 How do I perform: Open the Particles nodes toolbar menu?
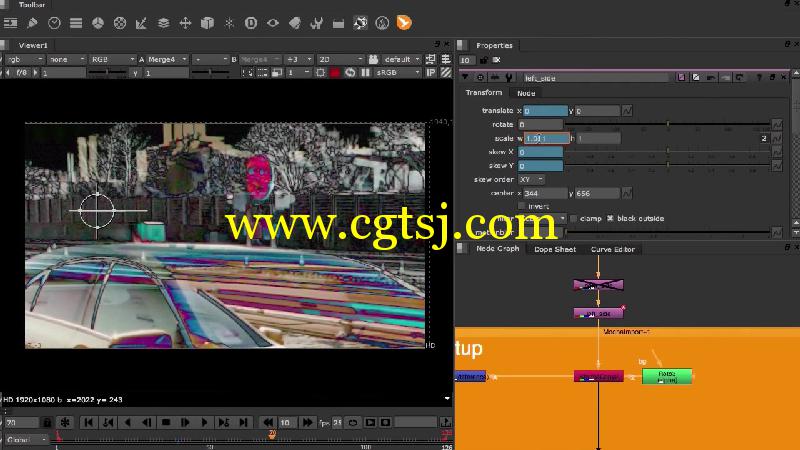tap(229, 23)
